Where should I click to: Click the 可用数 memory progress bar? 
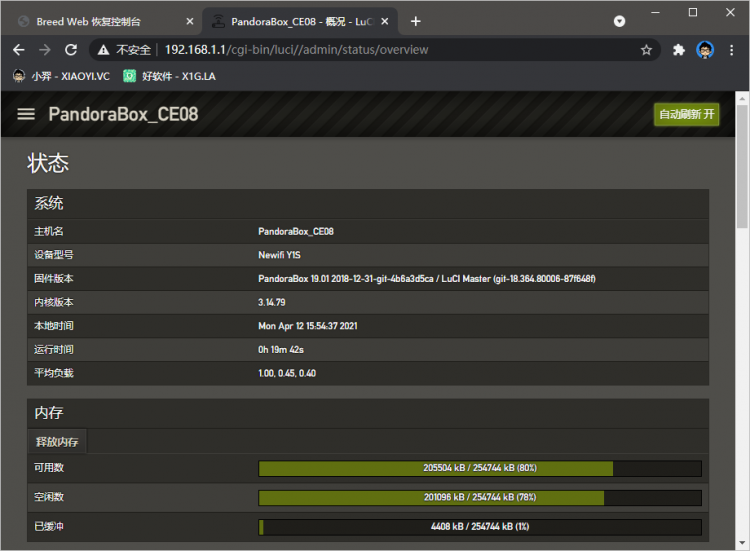tap(480, 468)
